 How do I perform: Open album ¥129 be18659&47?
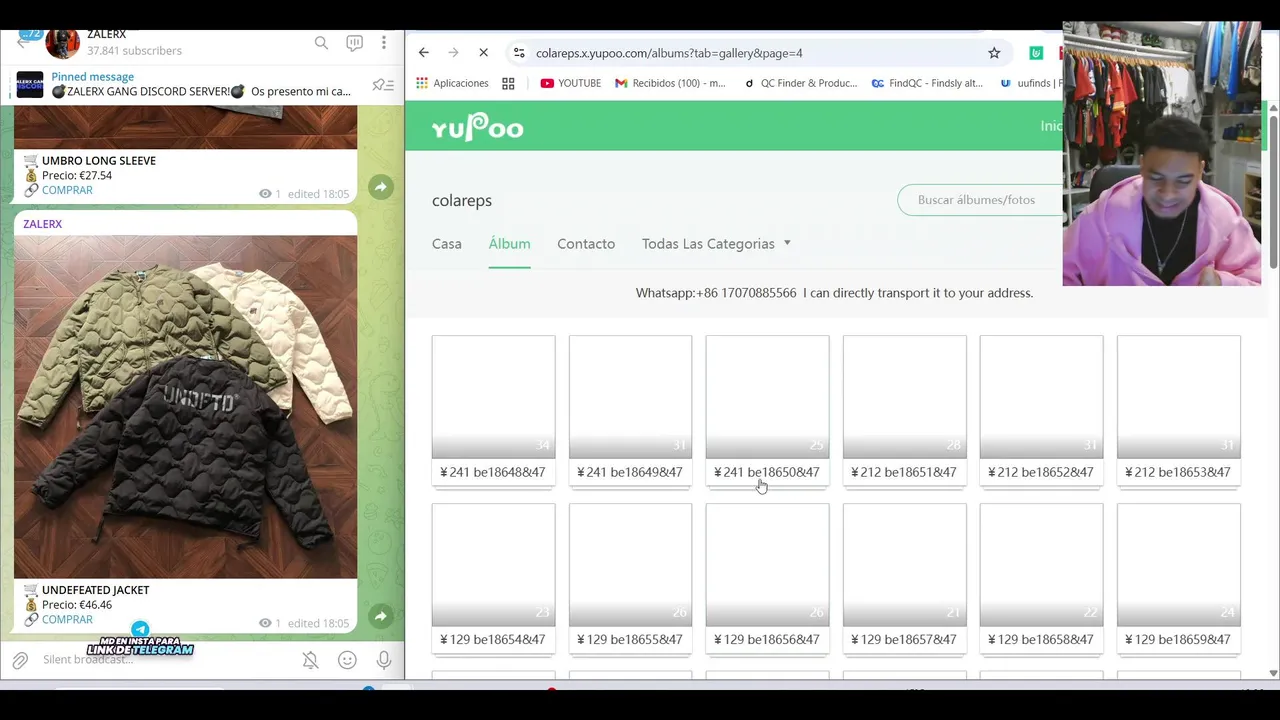[x=1178, y=578]
